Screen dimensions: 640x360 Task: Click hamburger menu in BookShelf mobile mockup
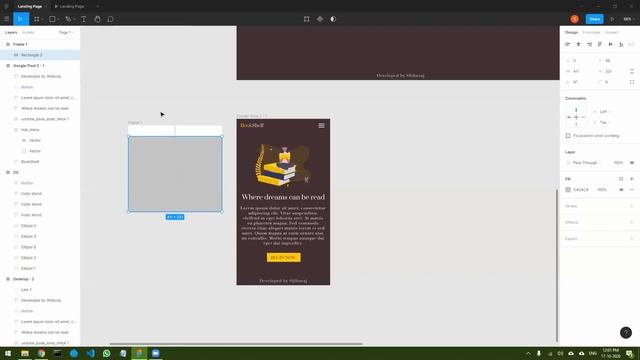click(322, 126)
